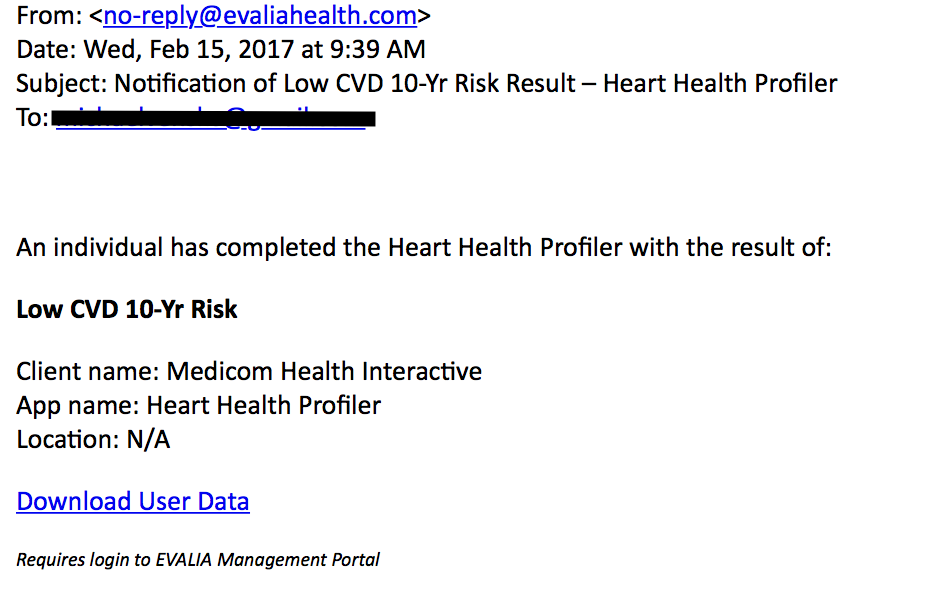Click the Client name: label
The width and height of the screenshot is (932, 598).
88,372
